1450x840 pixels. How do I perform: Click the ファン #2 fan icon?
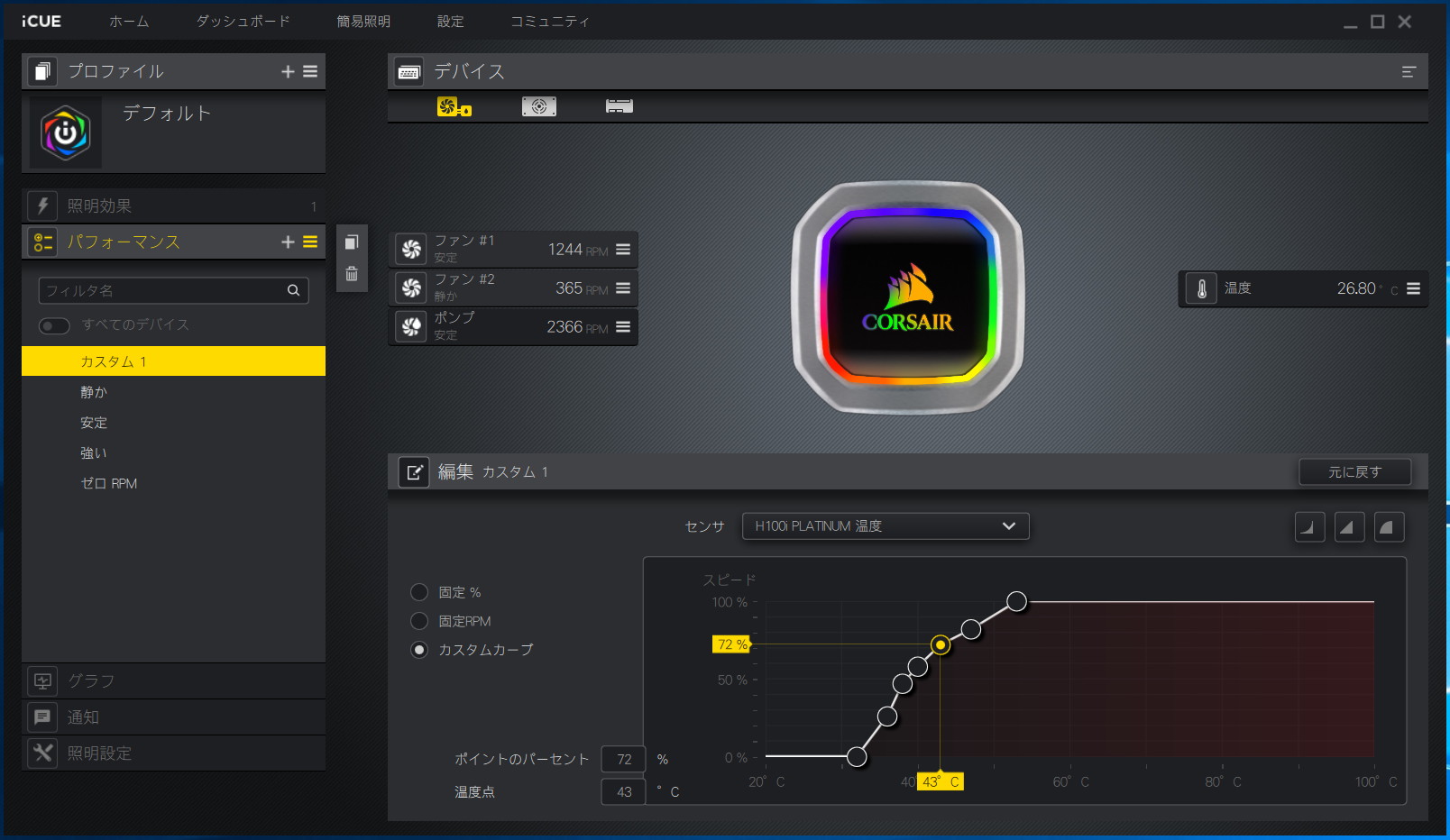coord(411,288)
